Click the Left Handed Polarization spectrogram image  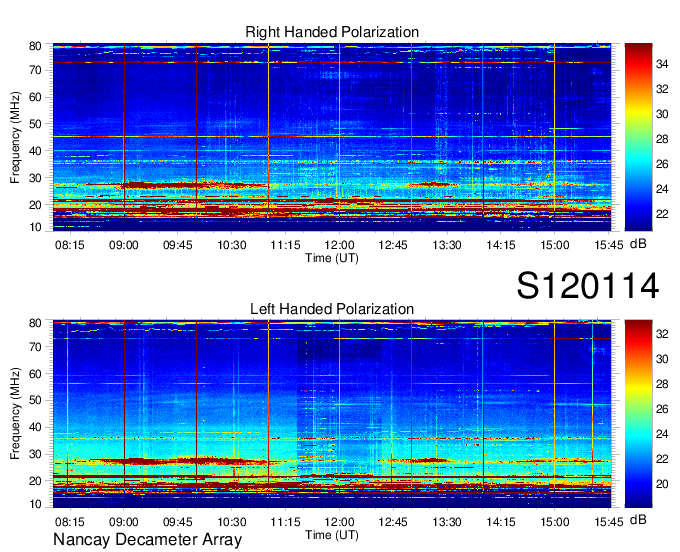(x=332, y=414)
